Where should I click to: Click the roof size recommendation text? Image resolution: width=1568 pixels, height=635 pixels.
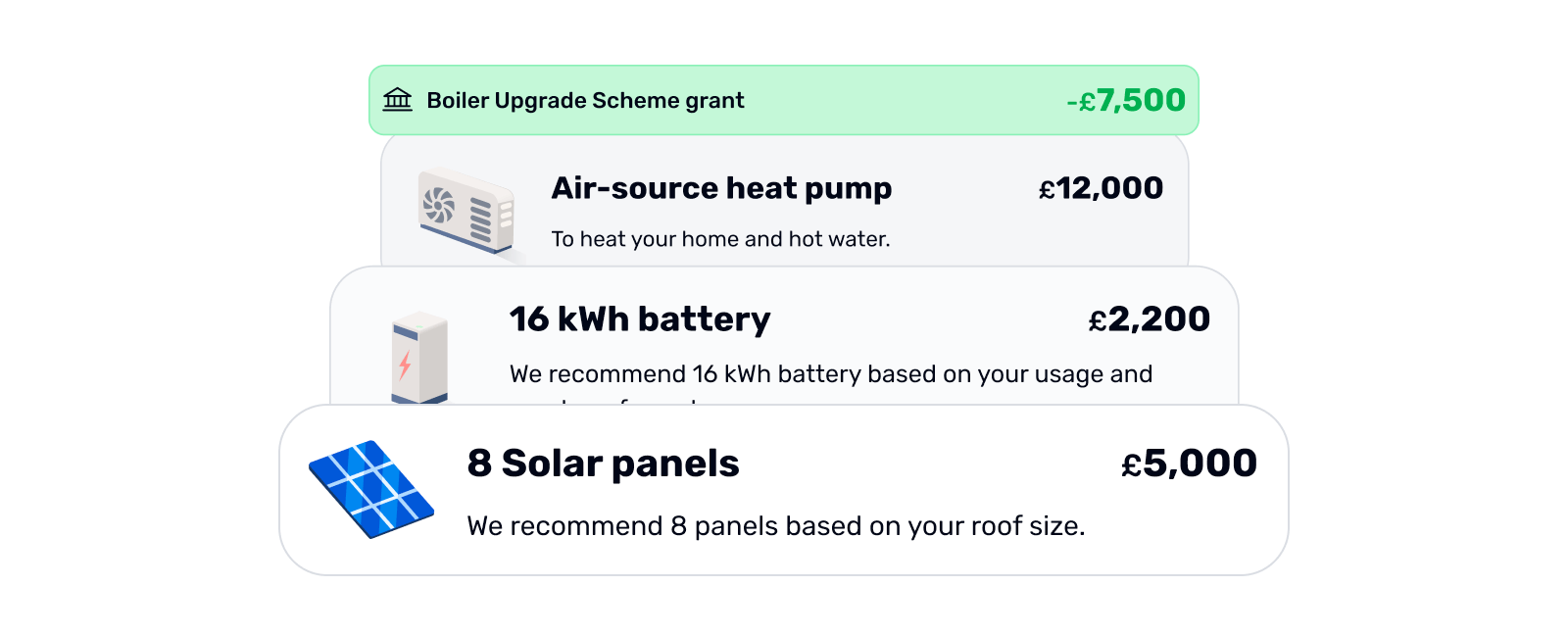(x=775, y=526)
